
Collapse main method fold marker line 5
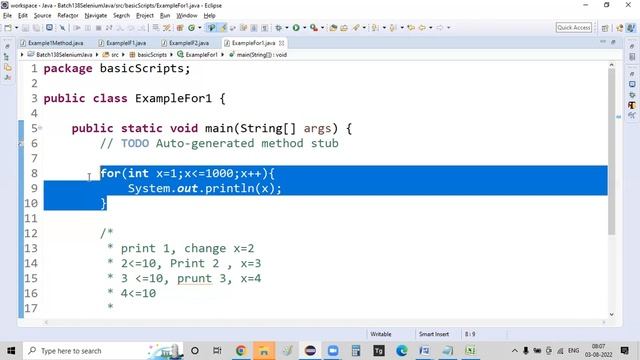[40, 128]
